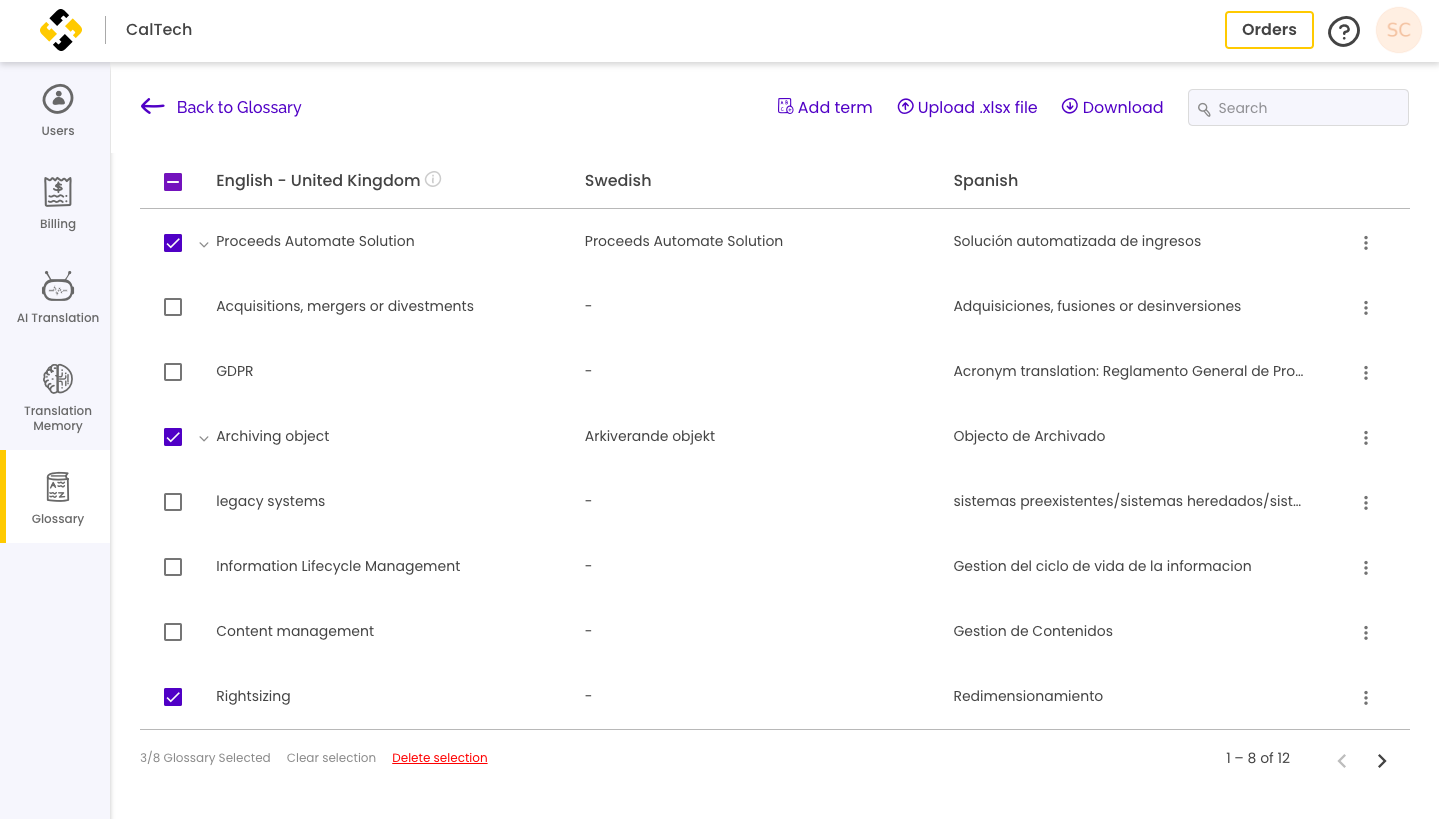Check the GDPR row checkbox
1439x819 pixels.
pyautogui.click(x=173, y=372)
